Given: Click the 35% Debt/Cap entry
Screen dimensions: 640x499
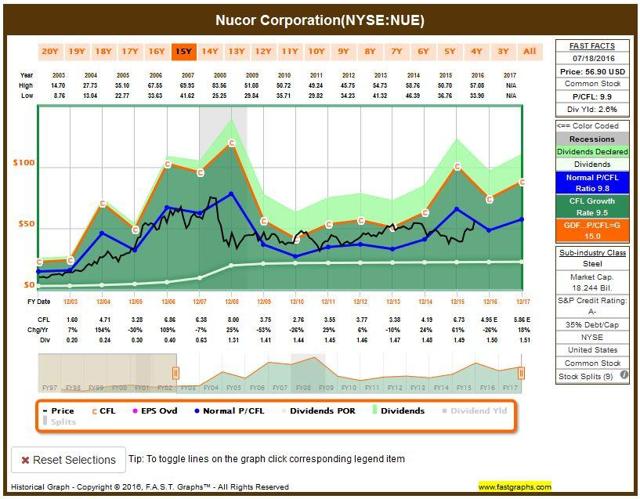Looking at the screenshot, I should coord(592,325).
